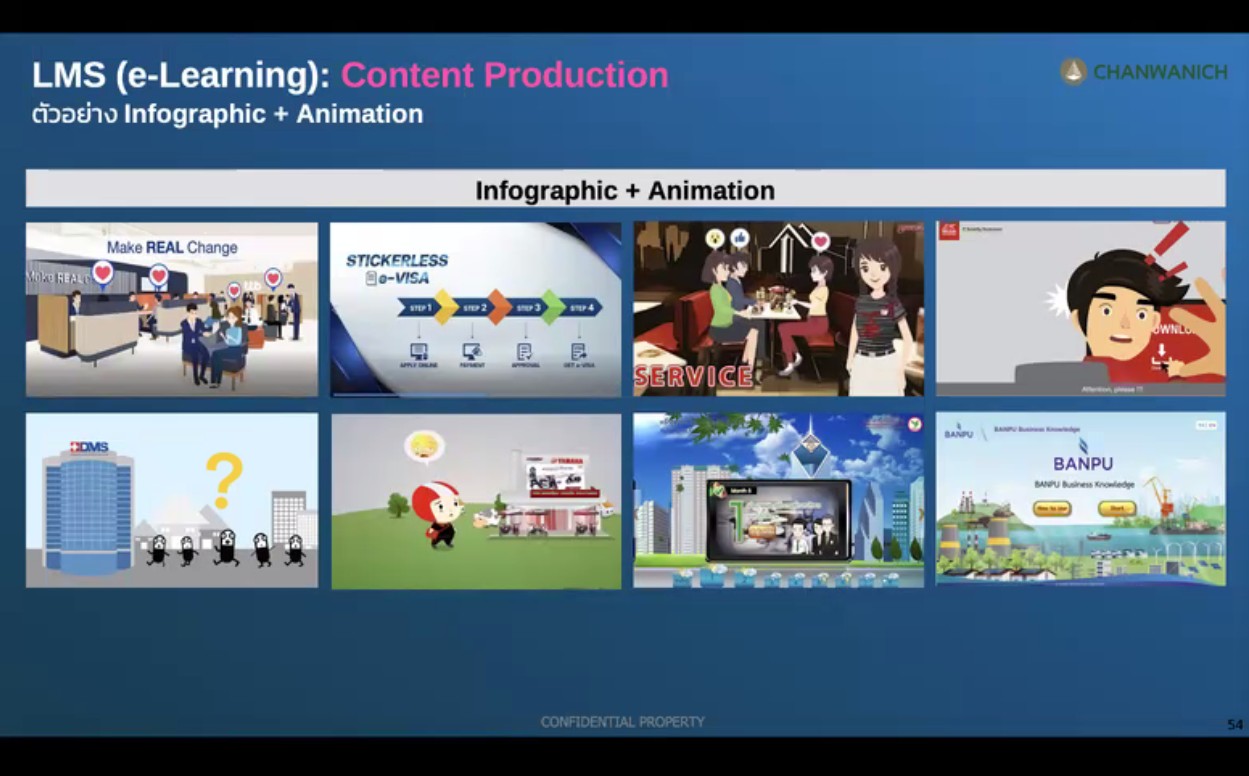Click the DMS logo on the blue building
The width and height of the screenshot is (1249, 776).
(x=89, y=446)
